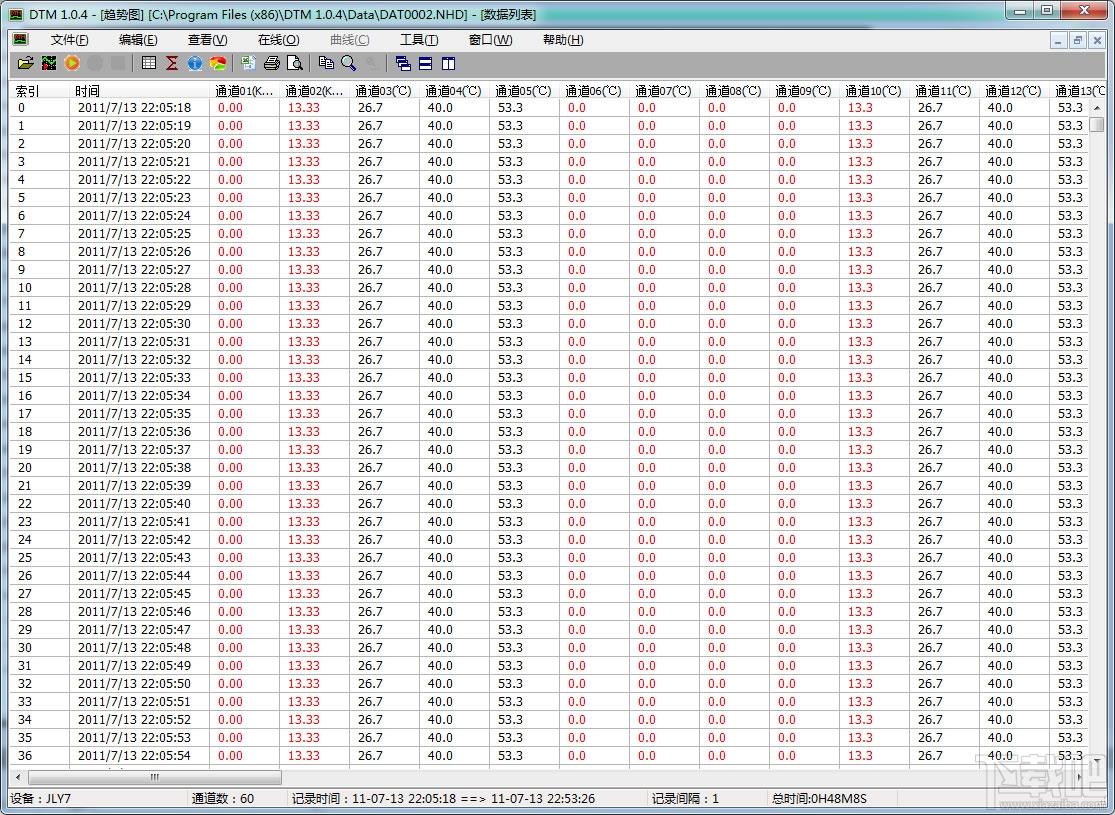Open the 帮助(H) menu
The height and width of the screenshot is (815, 1115).
tap(563, 40)
